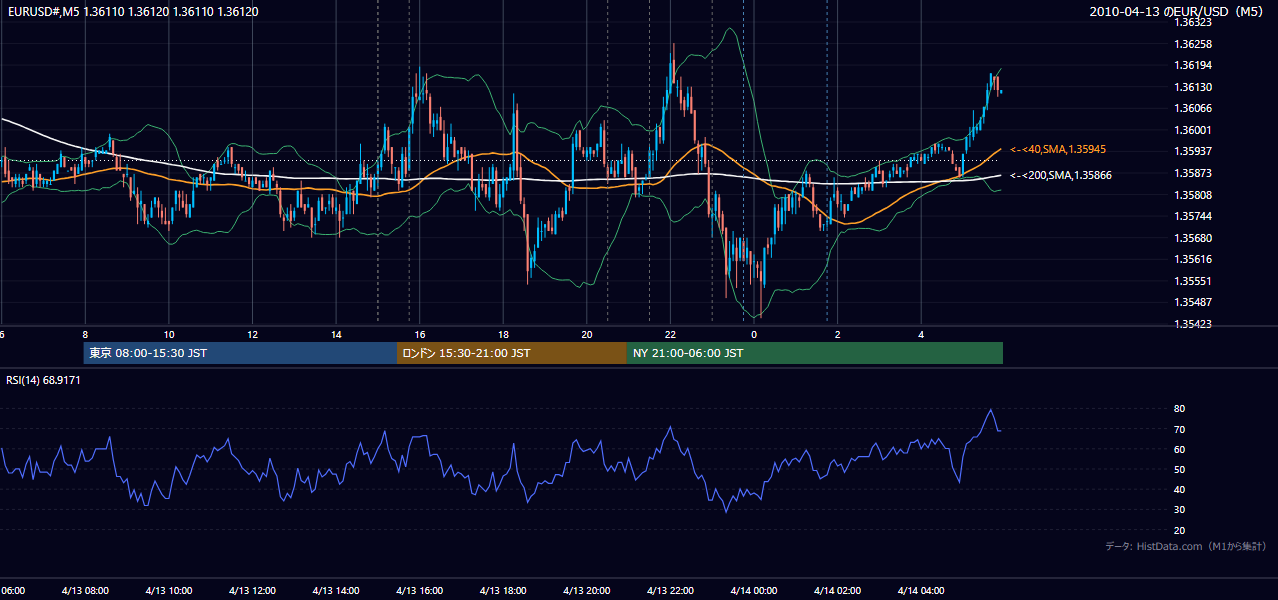Click price level 1.36130 on the axis

[1193, 87]
